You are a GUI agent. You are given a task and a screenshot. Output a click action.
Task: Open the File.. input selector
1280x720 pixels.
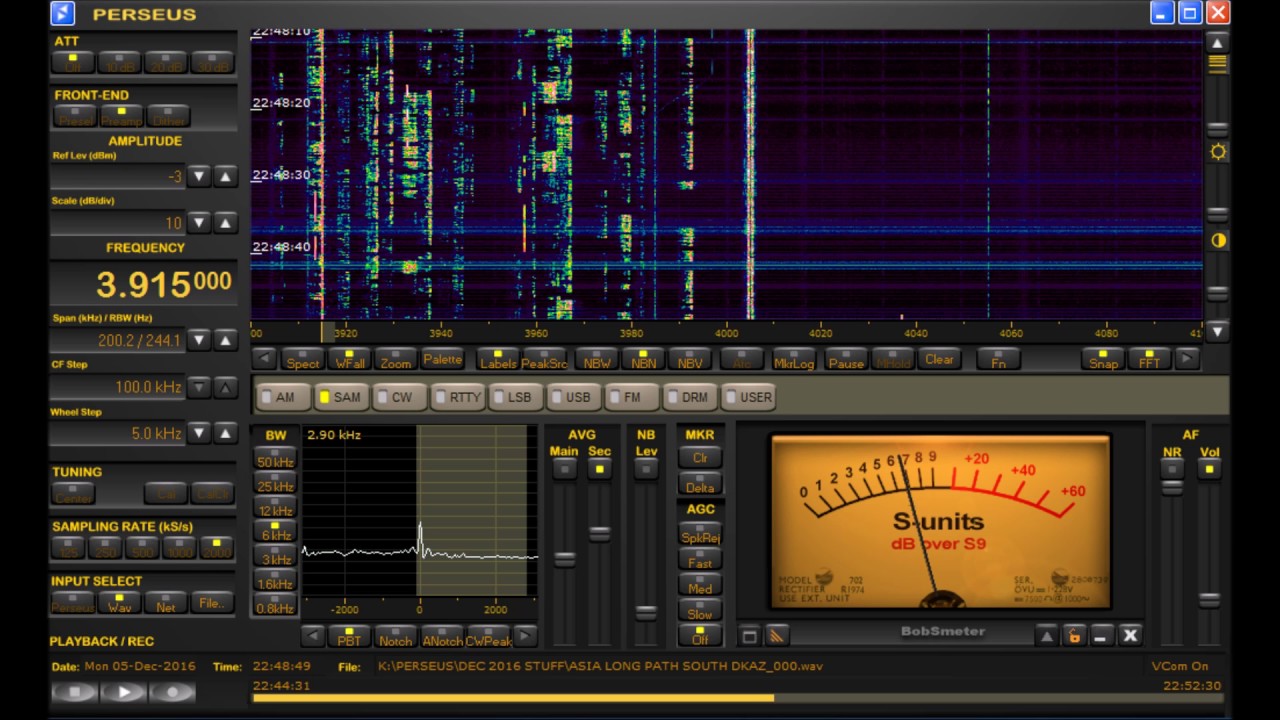(x=213, y=602)
